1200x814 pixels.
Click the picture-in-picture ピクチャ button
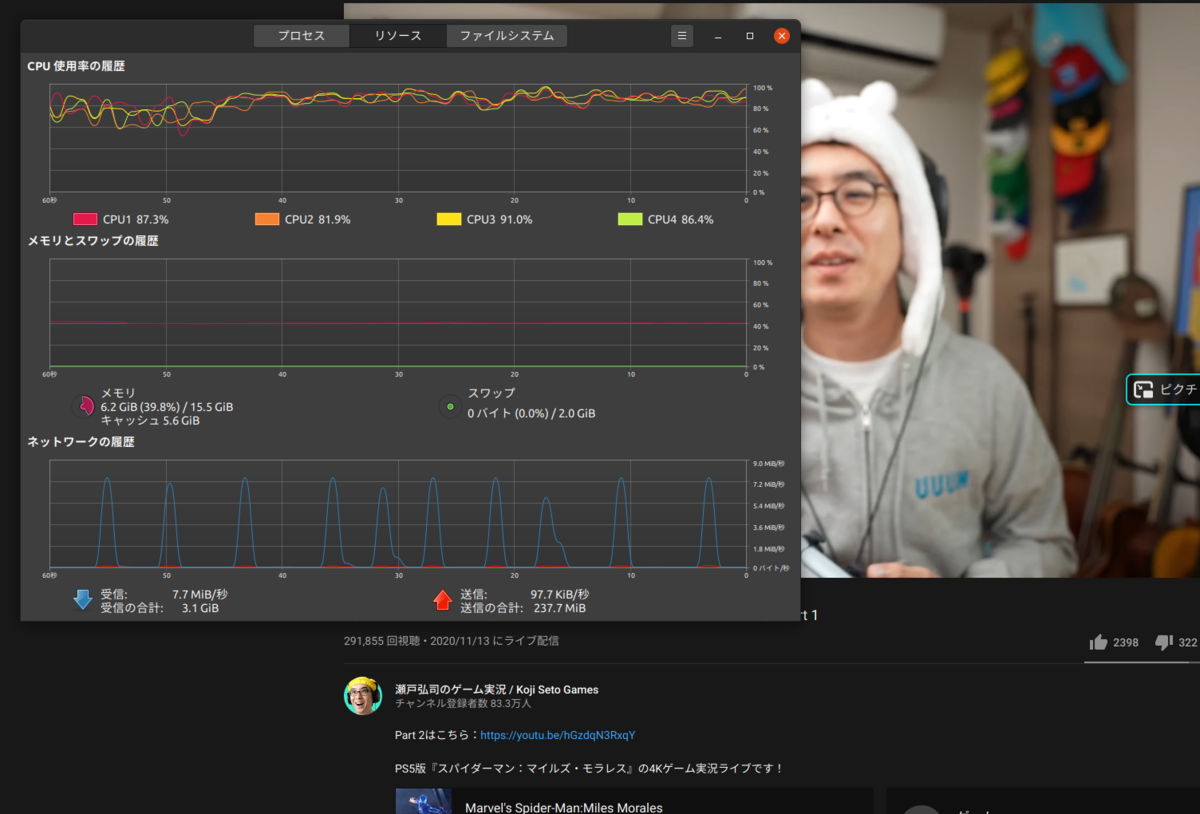tap(1163, 390)
